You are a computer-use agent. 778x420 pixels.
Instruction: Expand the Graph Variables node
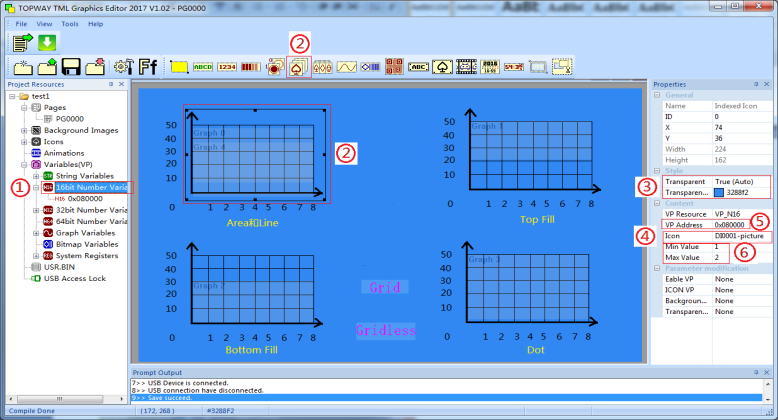36,233
